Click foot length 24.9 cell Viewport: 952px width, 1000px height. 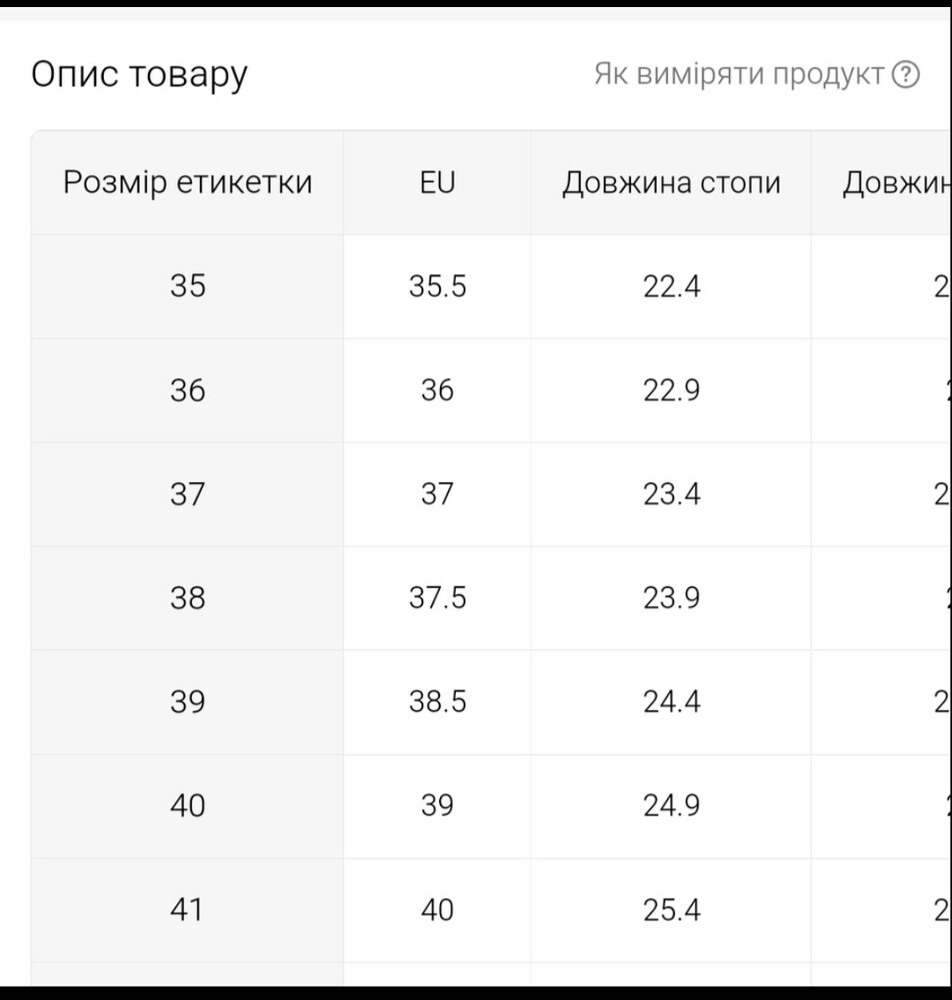[x=671, y=806]
